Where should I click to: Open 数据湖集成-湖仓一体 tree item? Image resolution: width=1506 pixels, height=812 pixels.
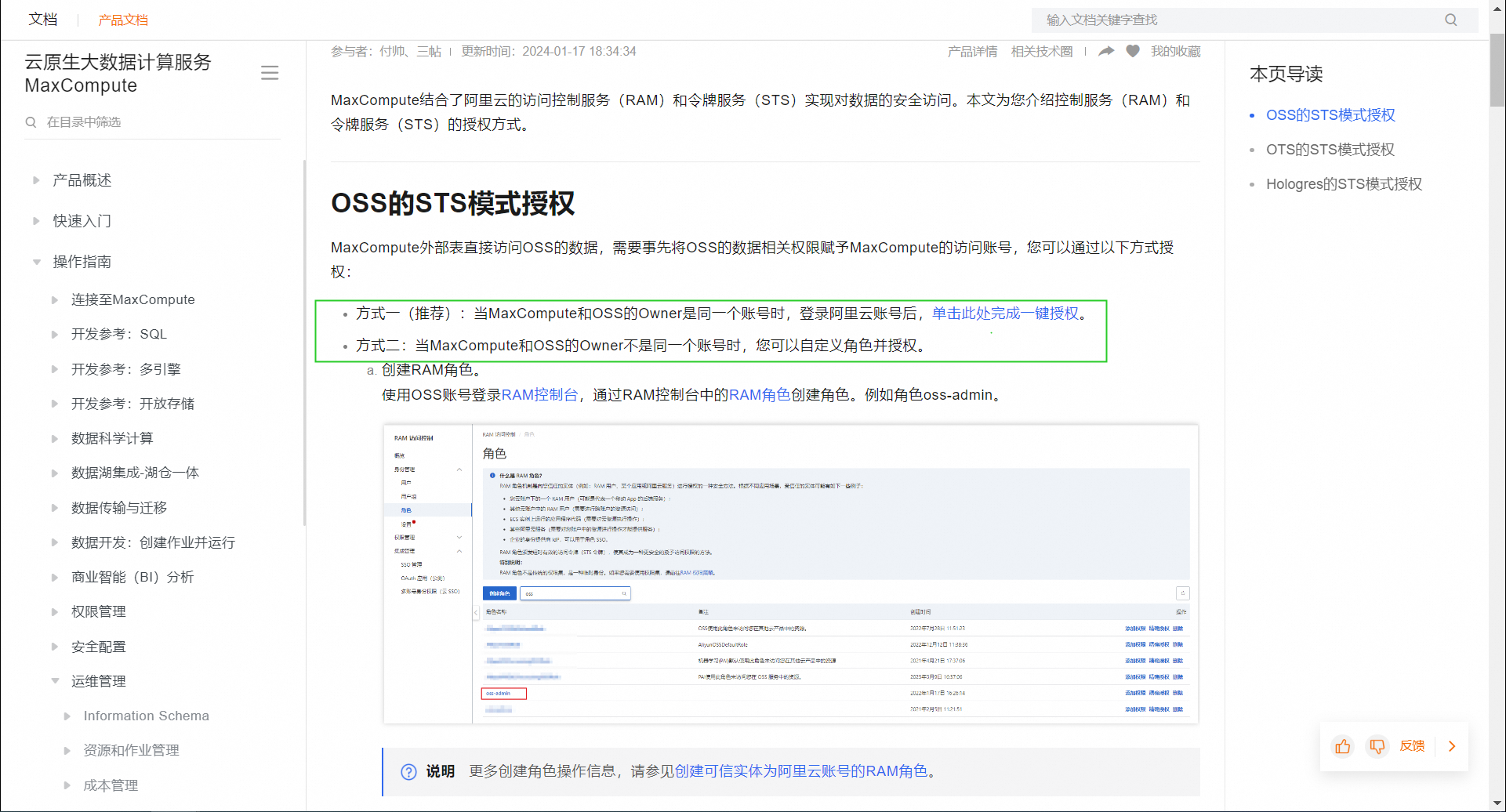pyautogui.click(x=135, y=473)
